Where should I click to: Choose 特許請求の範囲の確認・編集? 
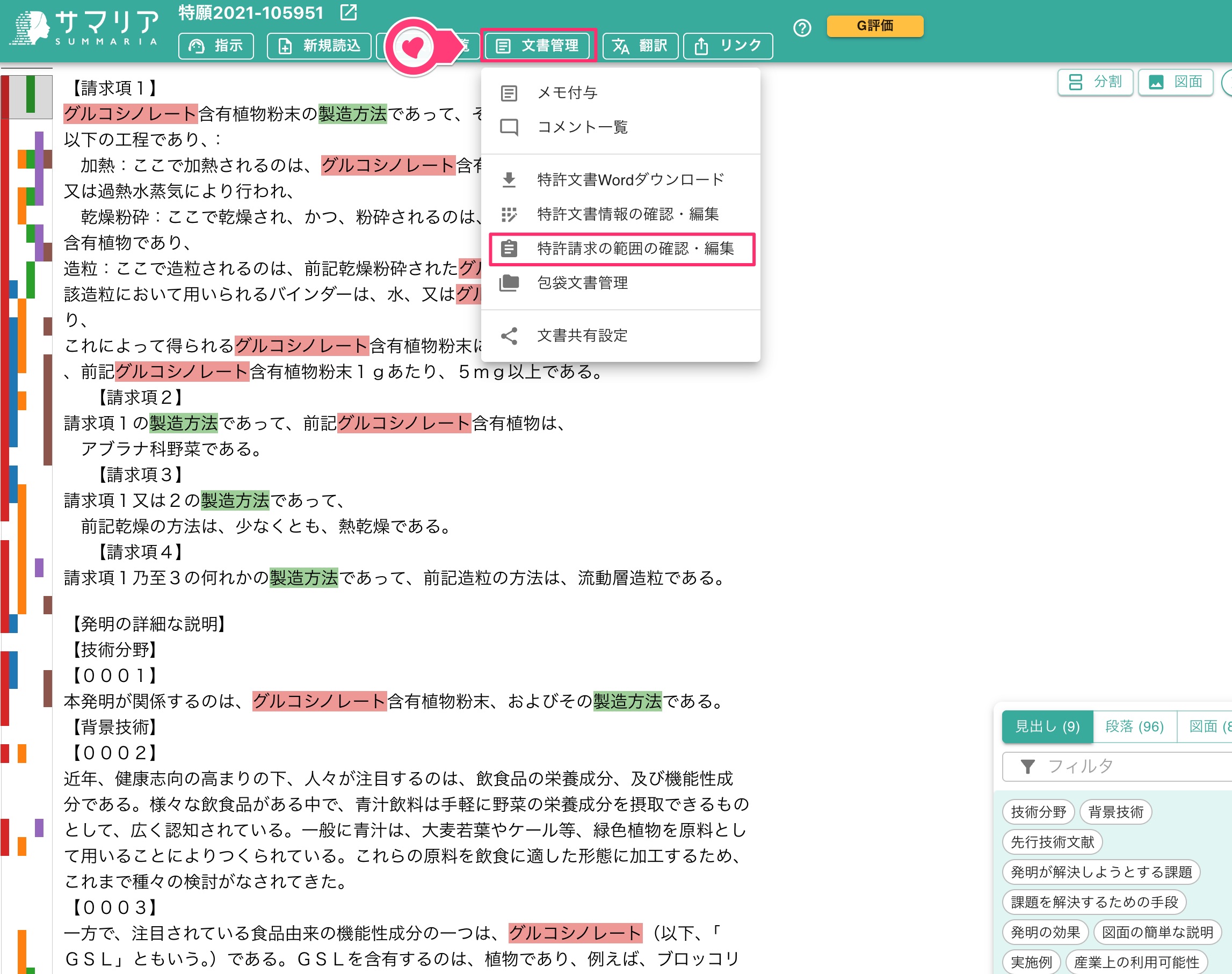(x=620, y=249)
